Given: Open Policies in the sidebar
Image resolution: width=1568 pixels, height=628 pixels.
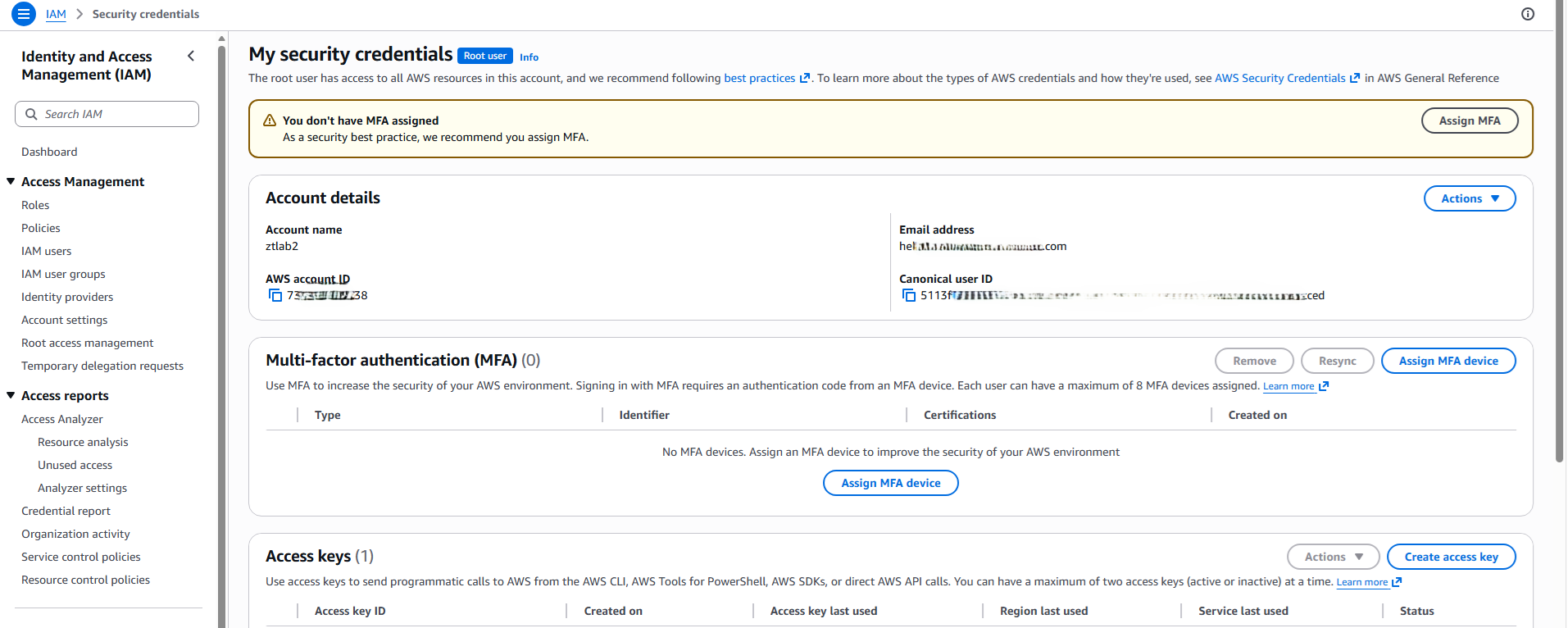Looking at the screenshot, I should (41, 228).
